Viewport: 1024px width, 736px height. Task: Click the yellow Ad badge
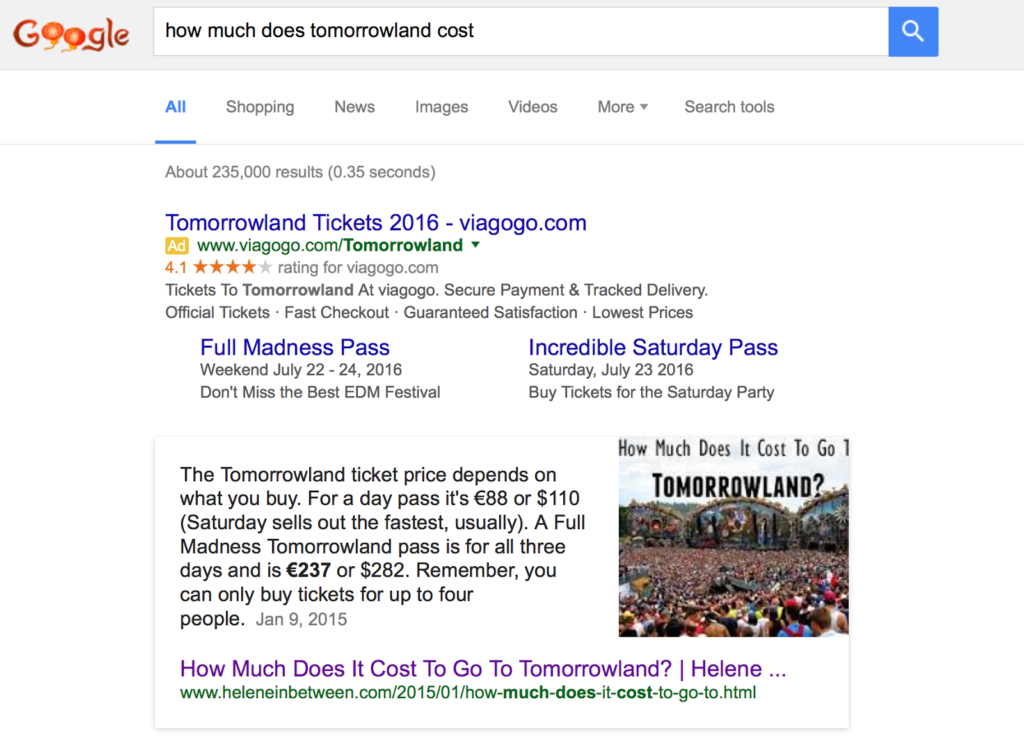pyautogui.click(x=176, y=246)
